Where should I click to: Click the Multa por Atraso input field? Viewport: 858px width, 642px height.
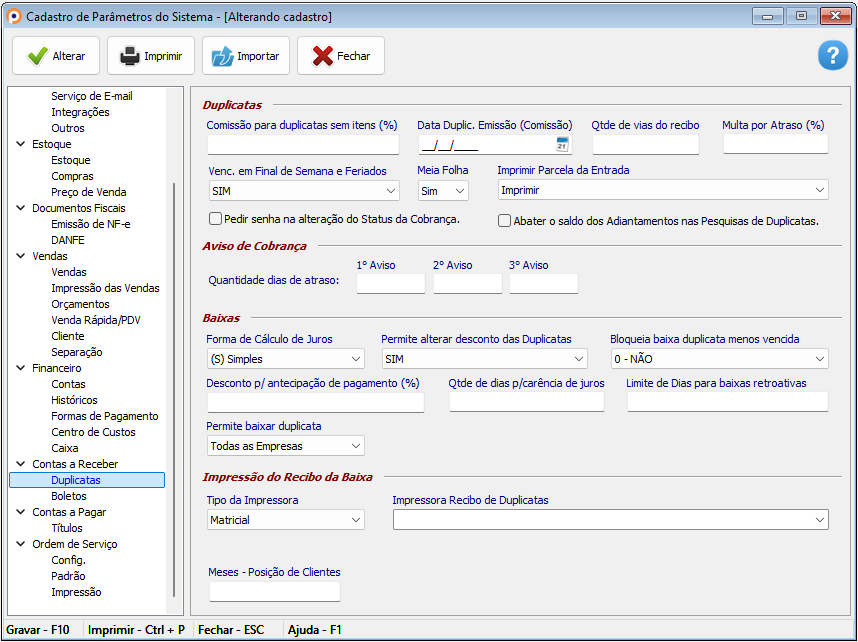775,145
